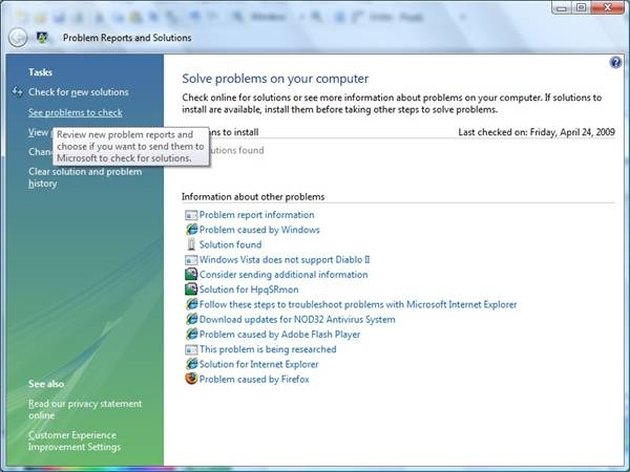Click the icon beside This problem is being researched
This screenshot has width=630, height=472.
coord(191,349)
